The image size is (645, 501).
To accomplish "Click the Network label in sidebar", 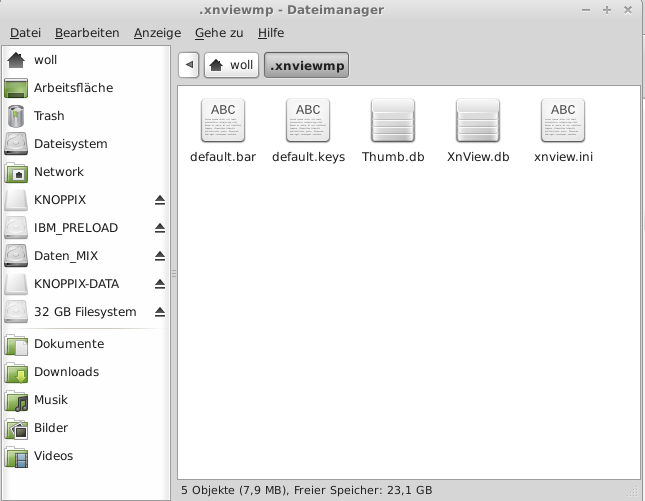I will point(58,172).
